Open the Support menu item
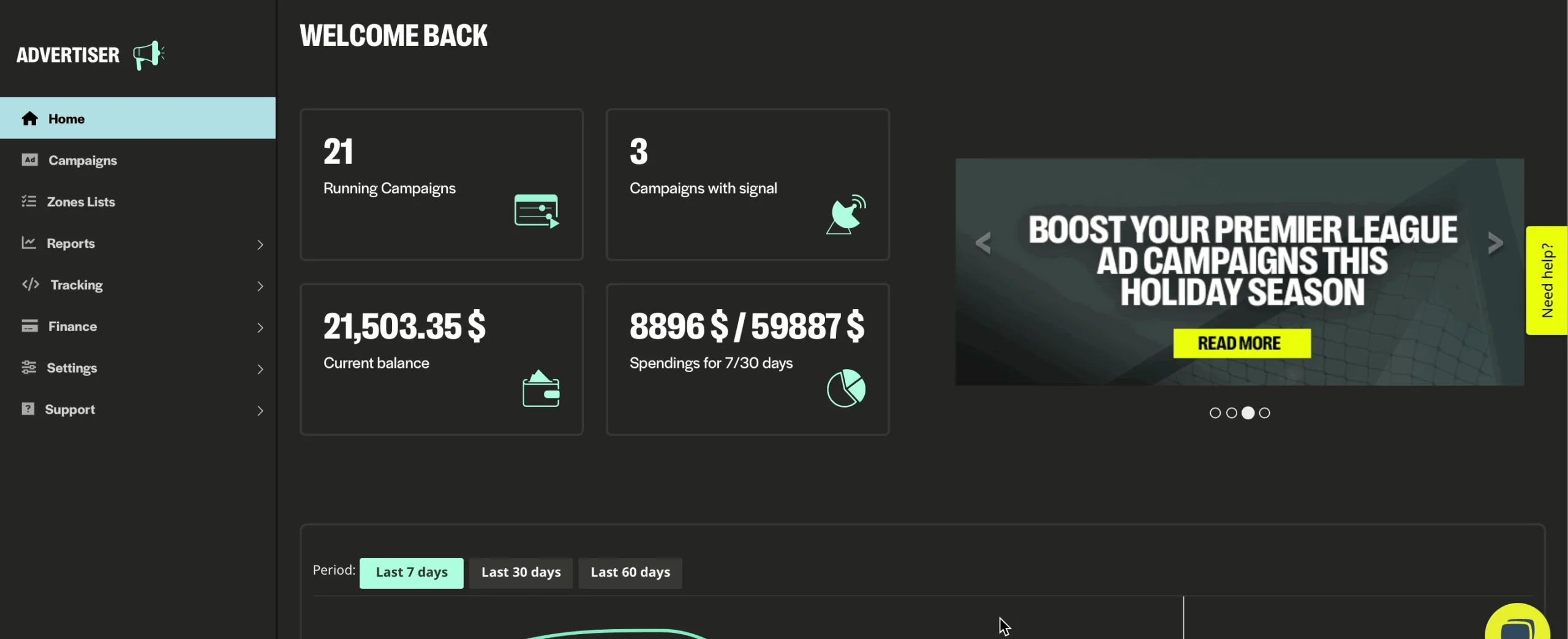 coord(138,409)
